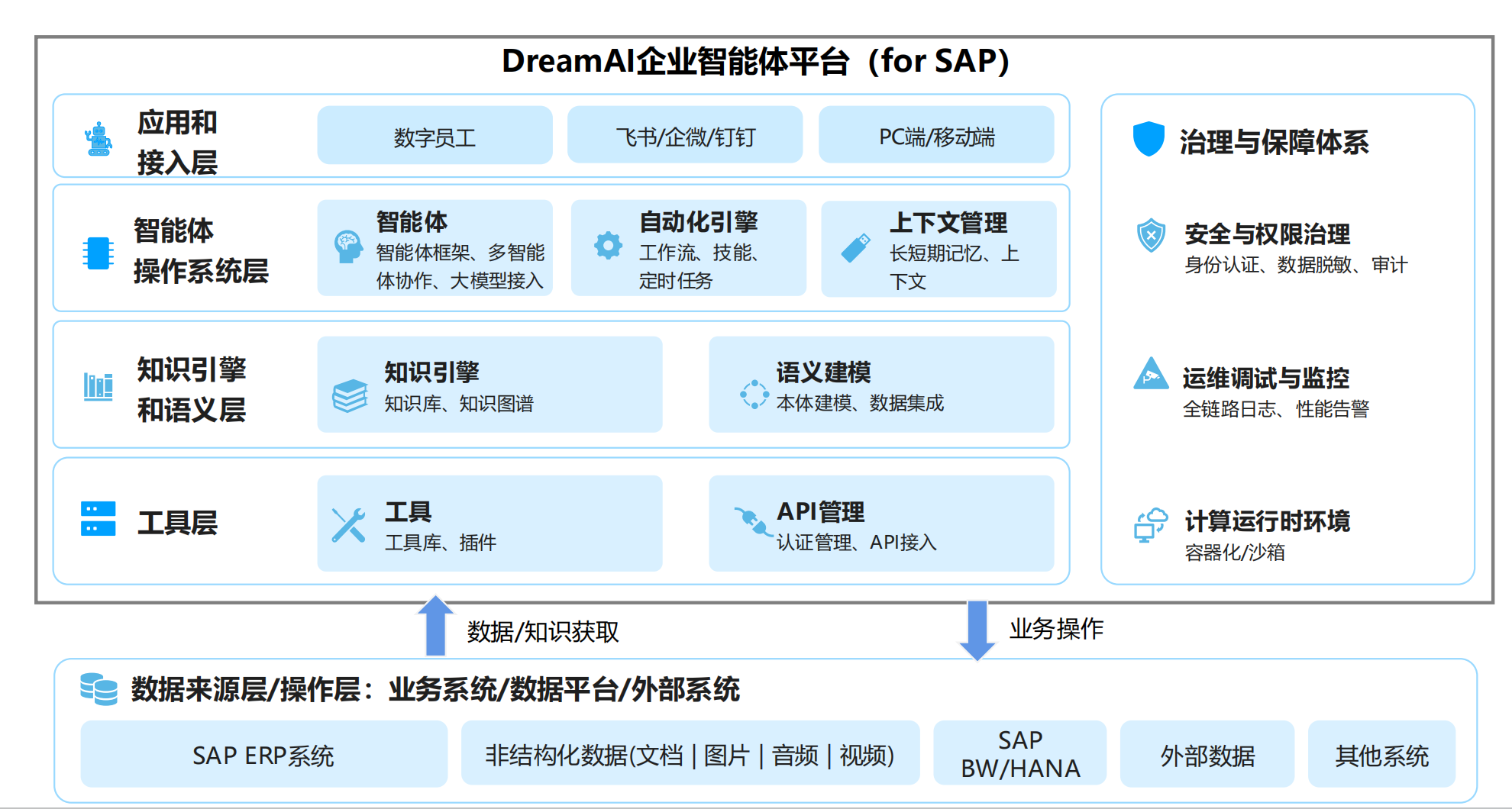Screen dimensions: 1512x809
Task: Click the 应用和接入层 label
Action: point(177,142)
